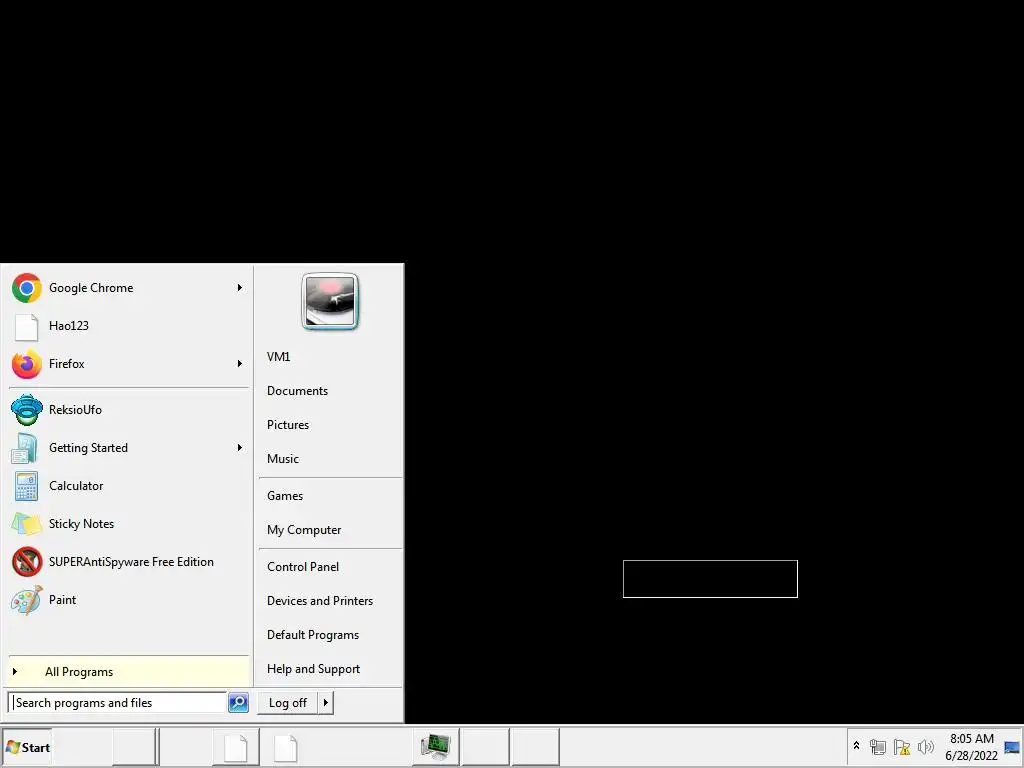This screenshot has height=768, width=1024.
Task: Open the second blank document taskbar icon
Action: (285, 747)
